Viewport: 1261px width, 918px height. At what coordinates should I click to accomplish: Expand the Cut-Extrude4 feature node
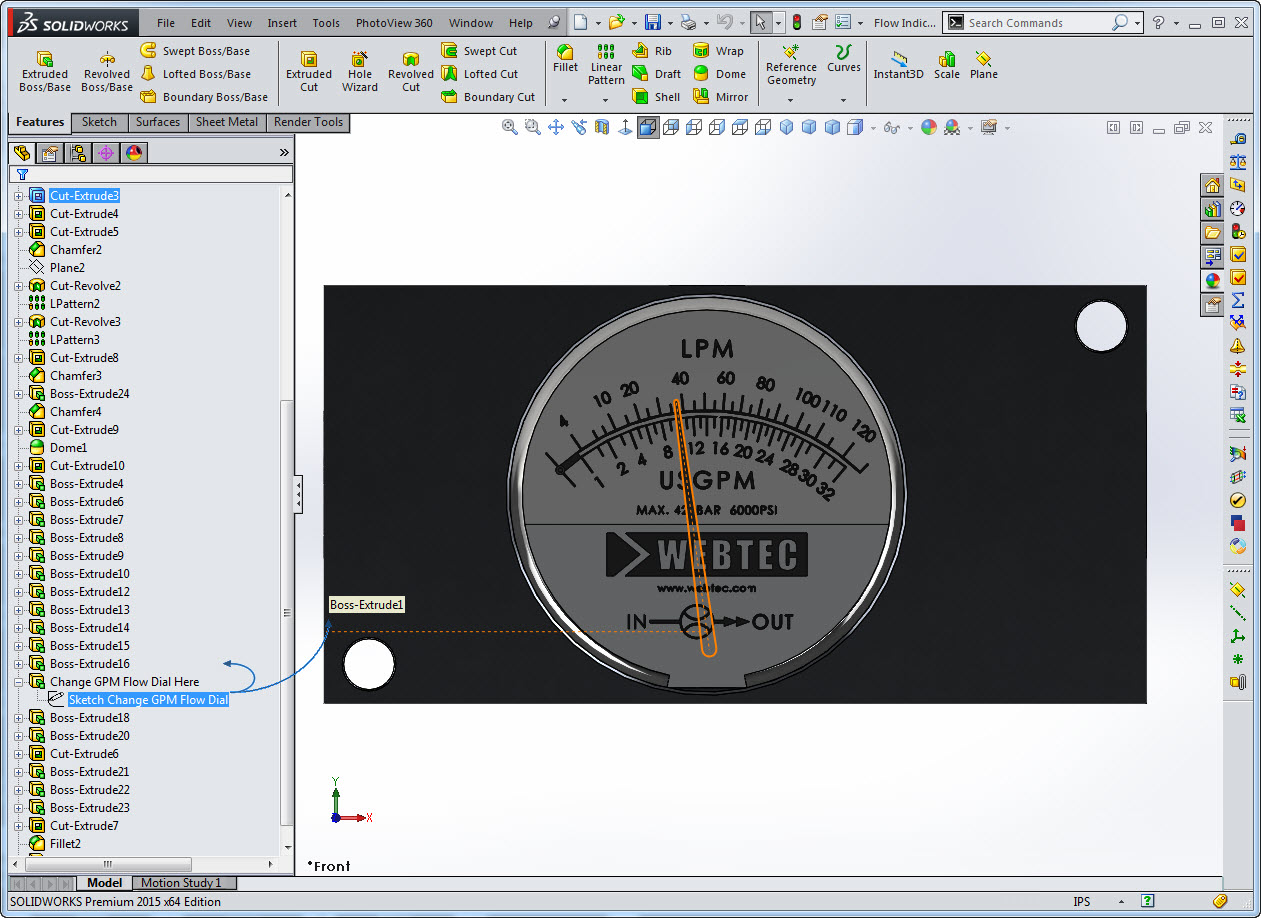point(18,214)
